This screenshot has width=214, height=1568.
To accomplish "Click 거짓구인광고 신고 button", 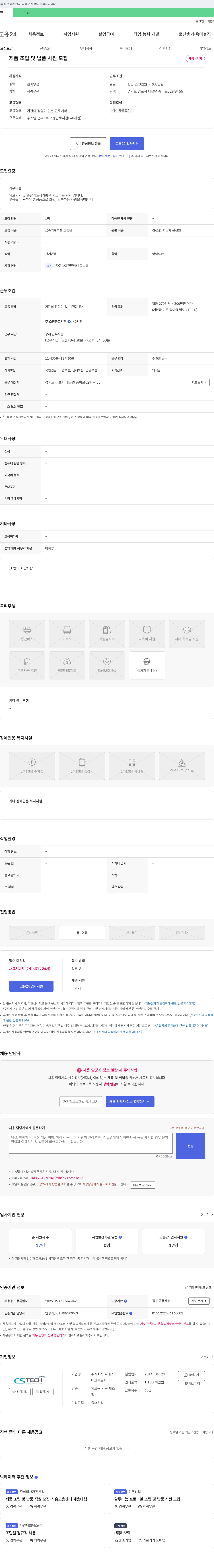I will click(x=198, y=1287).
